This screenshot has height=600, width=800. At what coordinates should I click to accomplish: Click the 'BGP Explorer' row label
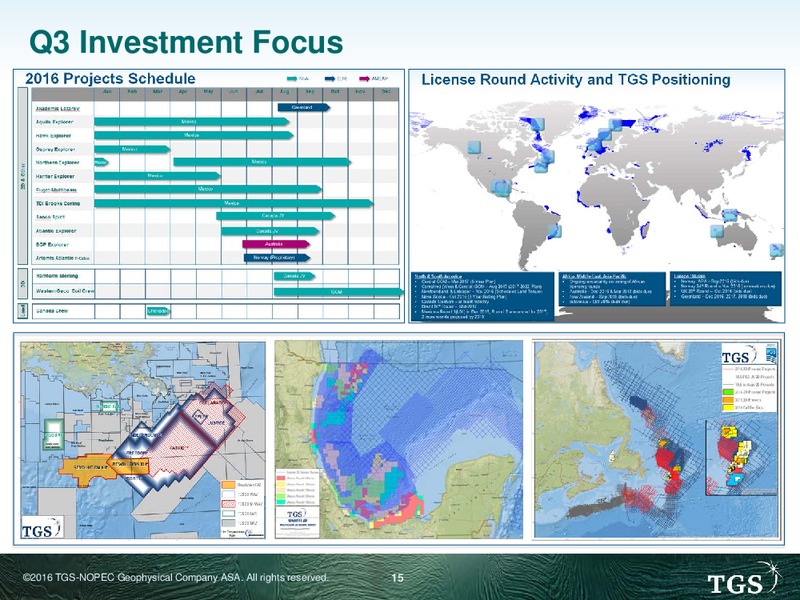coord(52,245)
